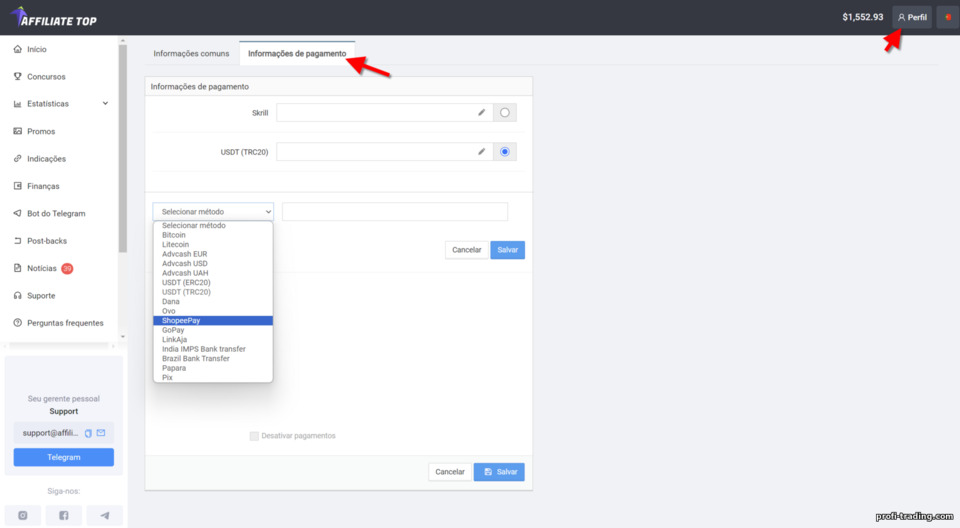
Task: Choose Advcash UAH from method list
Action: pos(212,273)
